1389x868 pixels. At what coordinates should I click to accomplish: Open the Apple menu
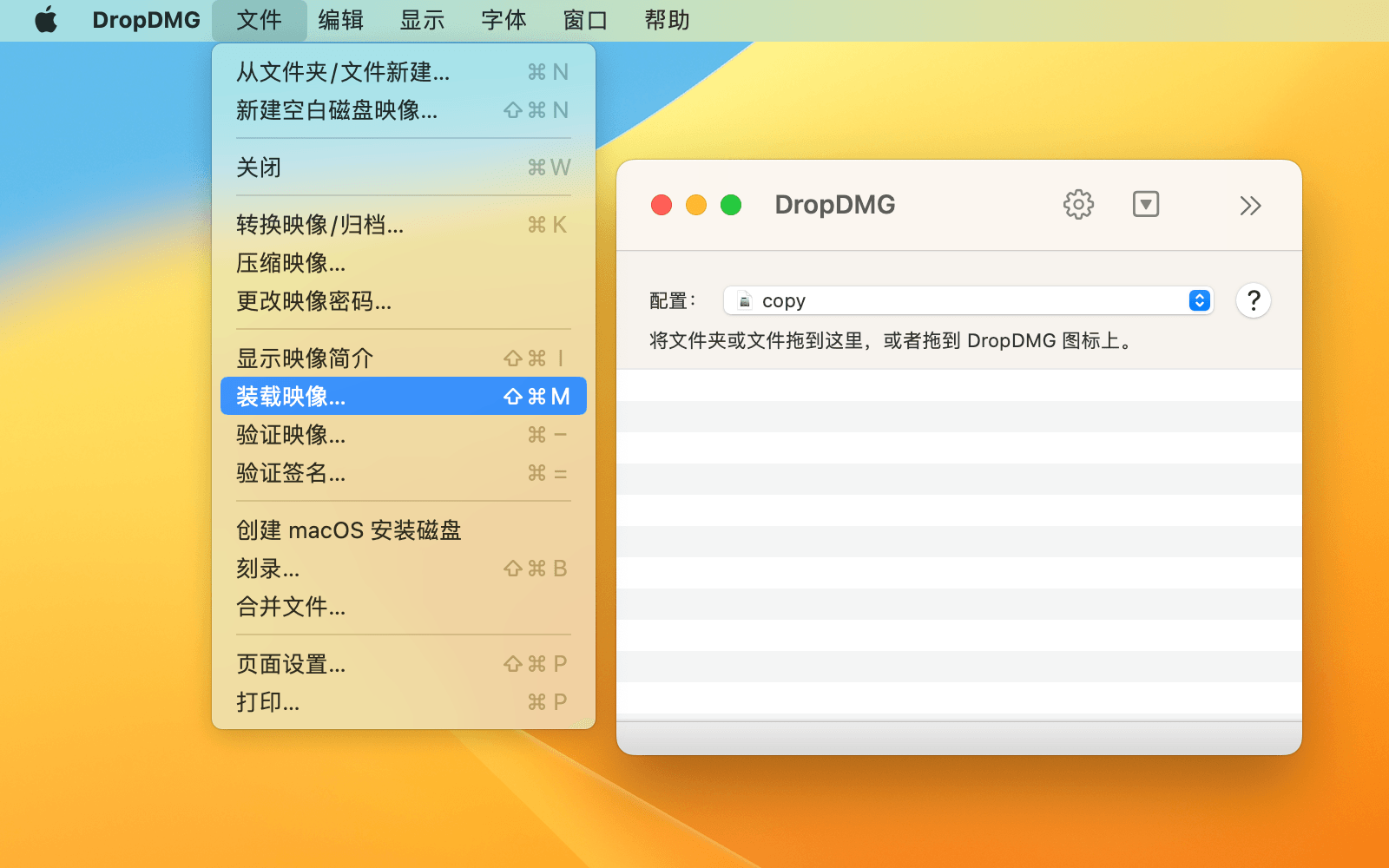[x=46, y=20]
